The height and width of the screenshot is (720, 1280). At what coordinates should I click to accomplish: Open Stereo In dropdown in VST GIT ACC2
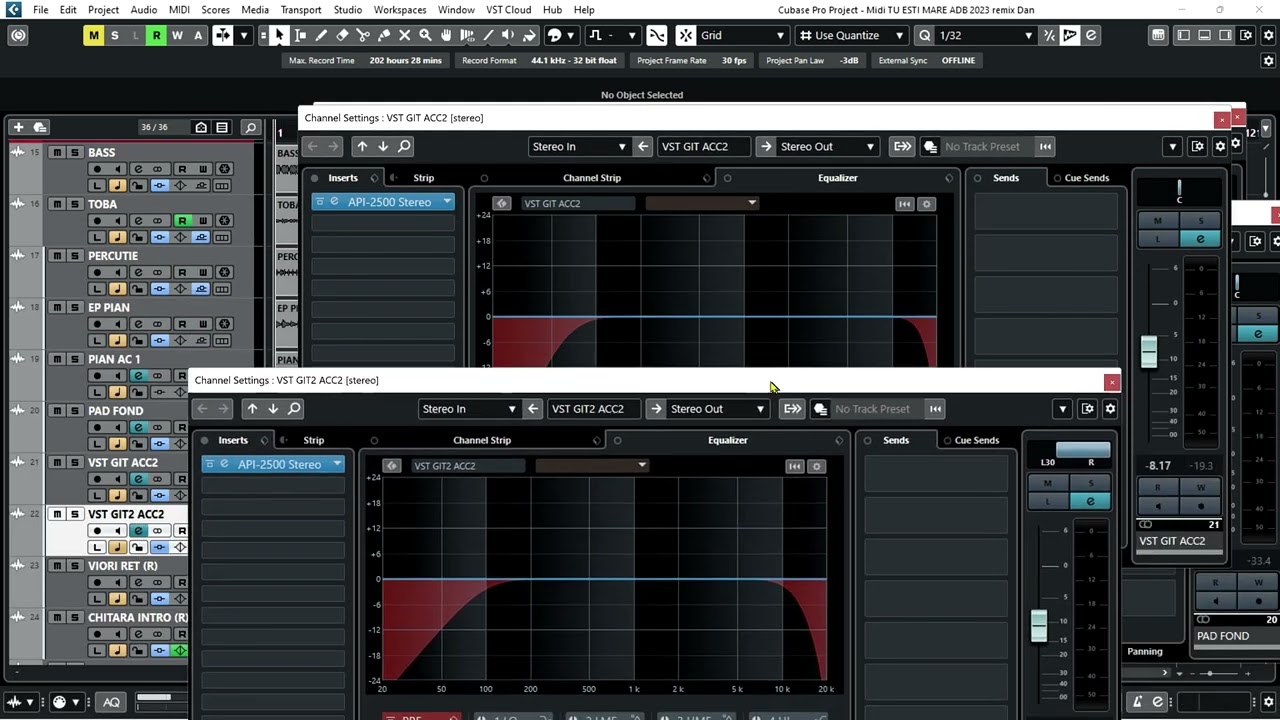point(579,146)
